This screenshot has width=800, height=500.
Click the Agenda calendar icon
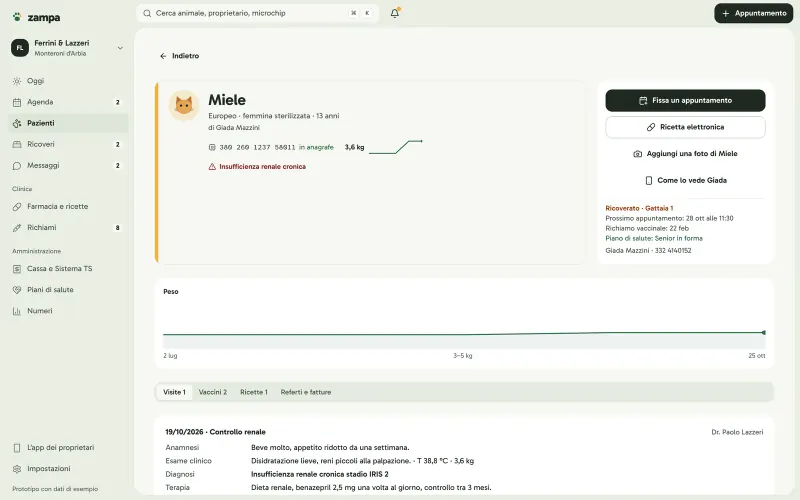click(x=17, y=102)
